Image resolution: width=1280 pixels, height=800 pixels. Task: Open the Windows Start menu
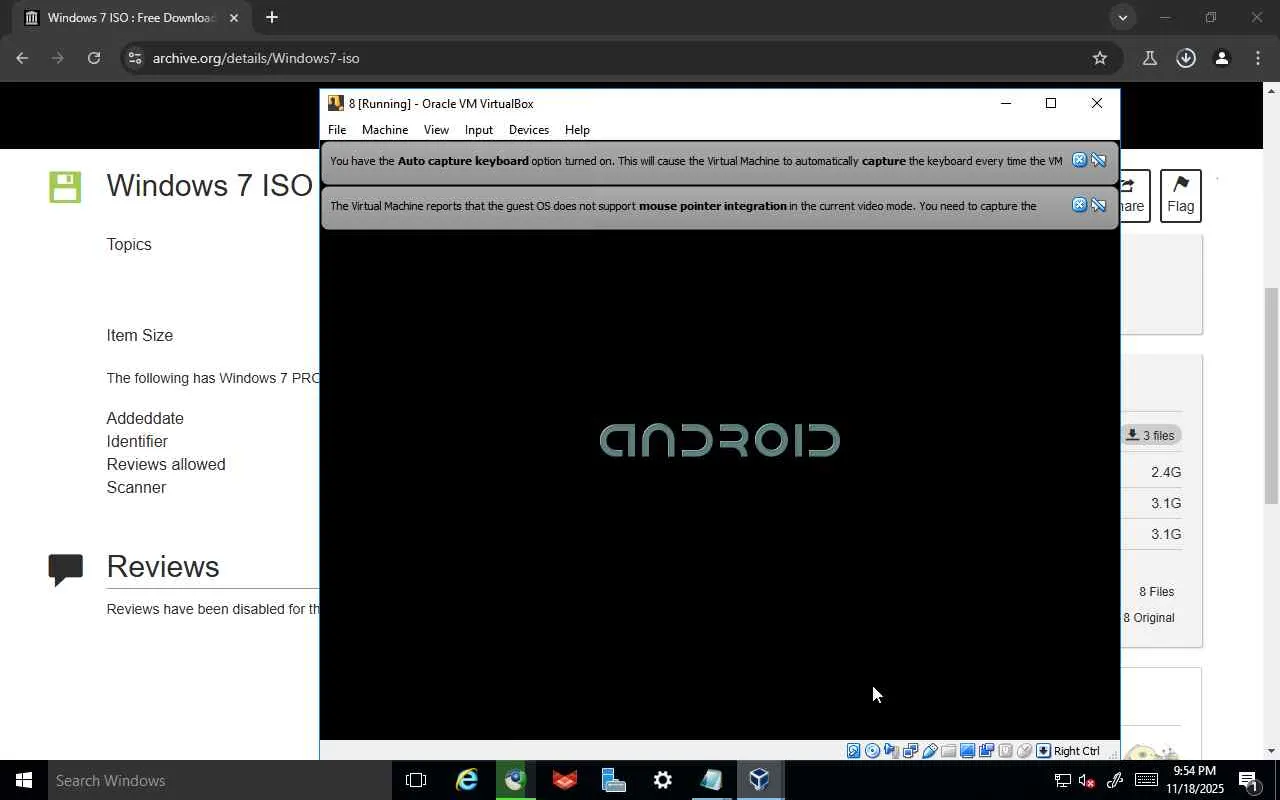pos(24,780)
